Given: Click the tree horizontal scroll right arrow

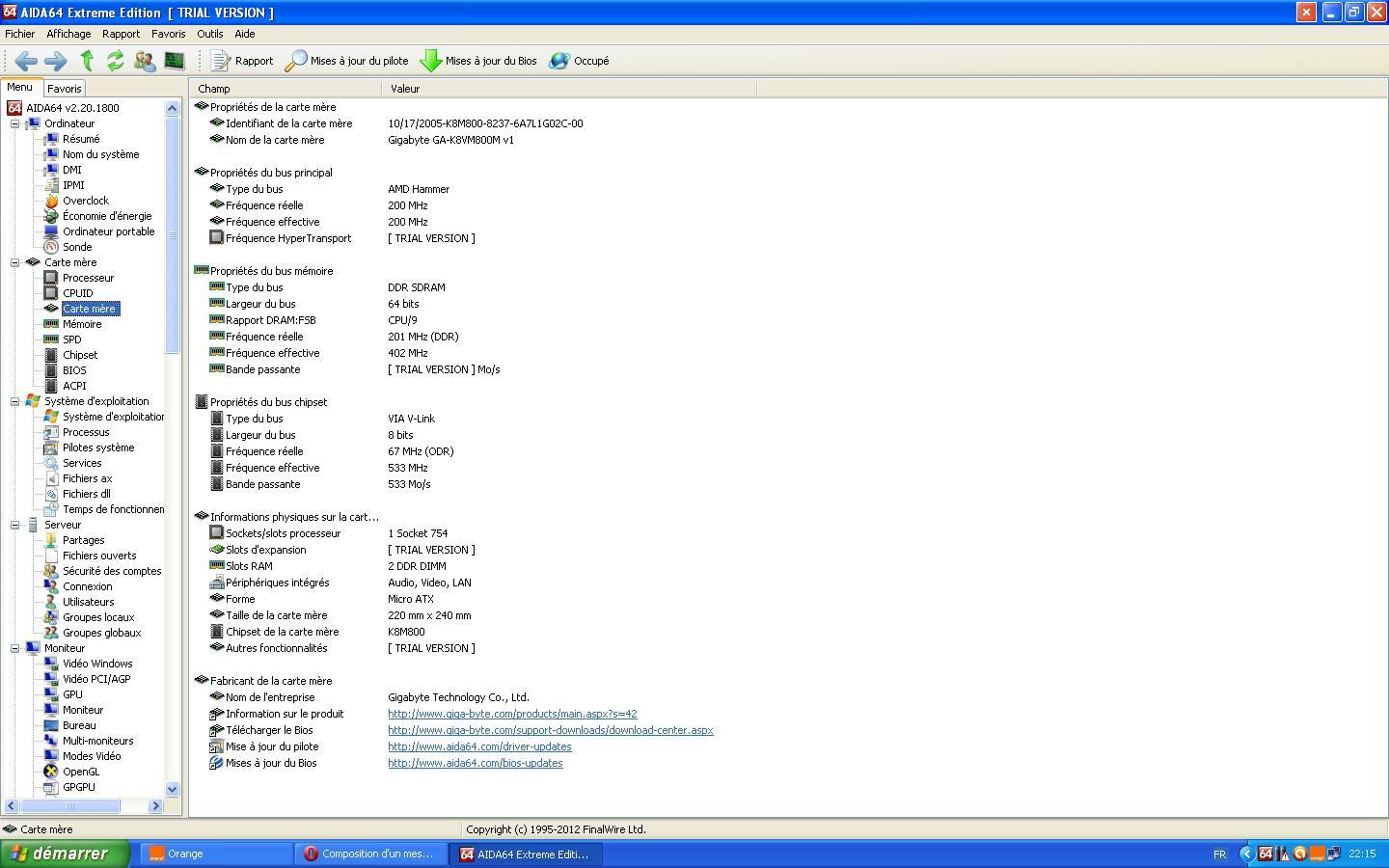Looking at the screenshot, I should 156,805.
